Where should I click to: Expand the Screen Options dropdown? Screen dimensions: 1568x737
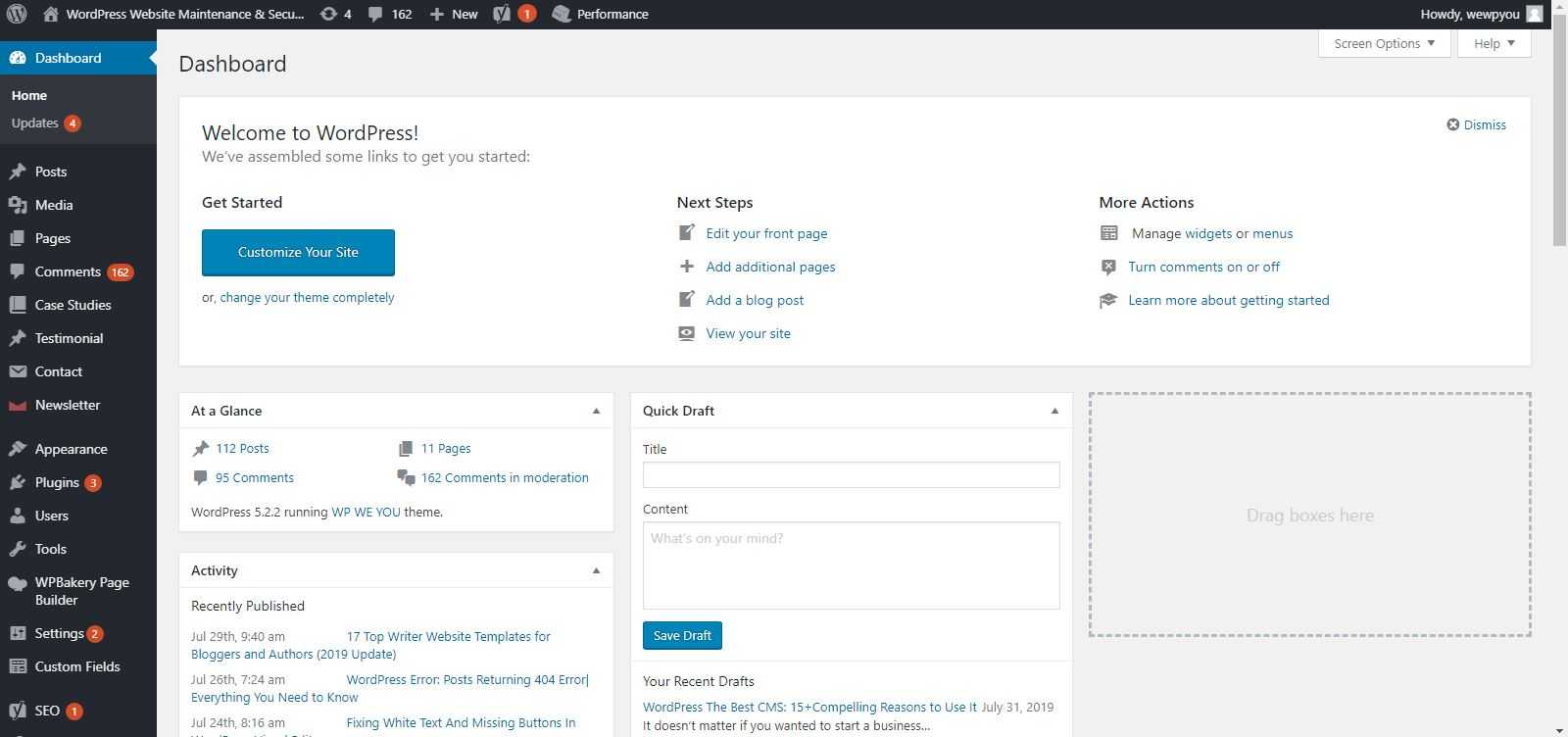(1384, 43)
